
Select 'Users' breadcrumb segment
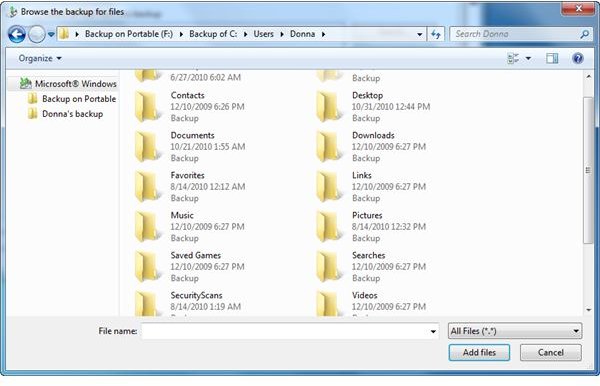click(263, 34)
